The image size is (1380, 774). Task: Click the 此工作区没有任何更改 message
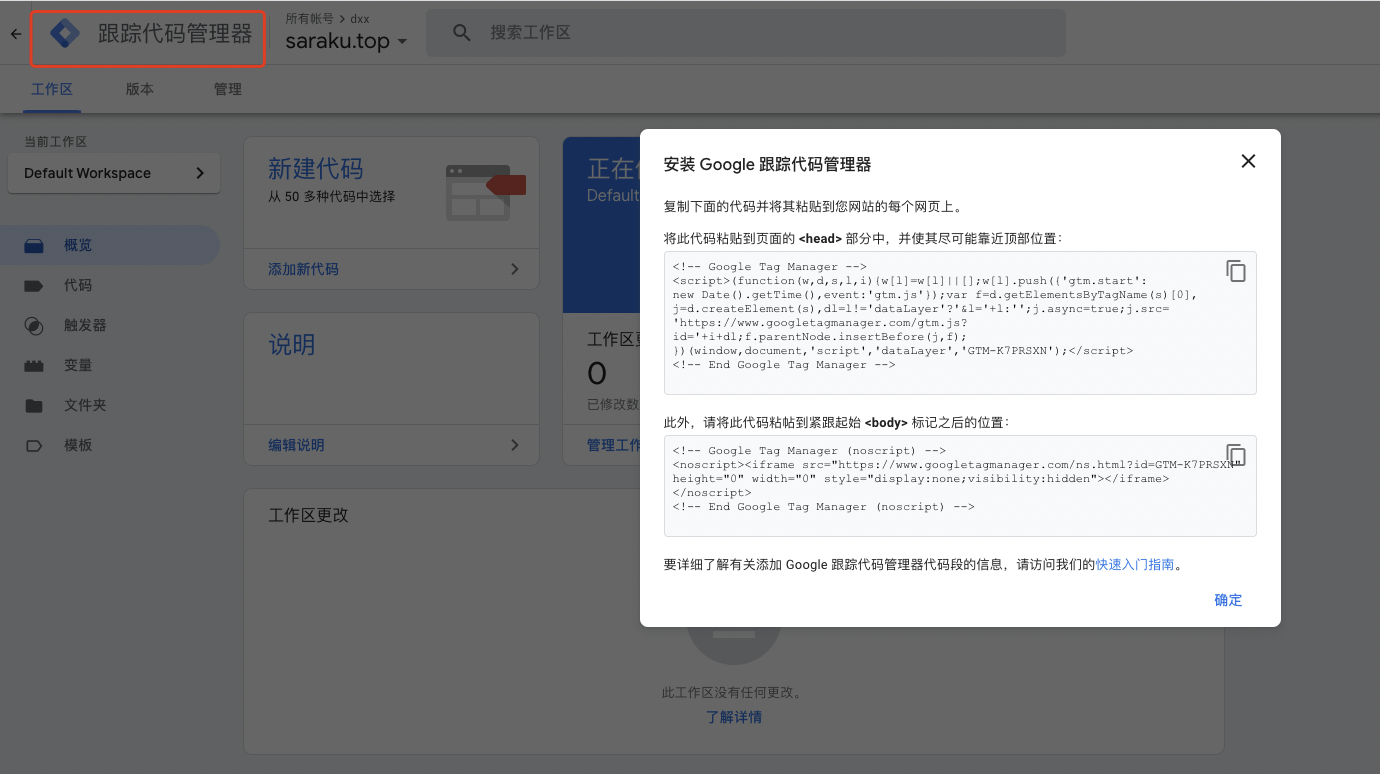(x=733, y=692)
